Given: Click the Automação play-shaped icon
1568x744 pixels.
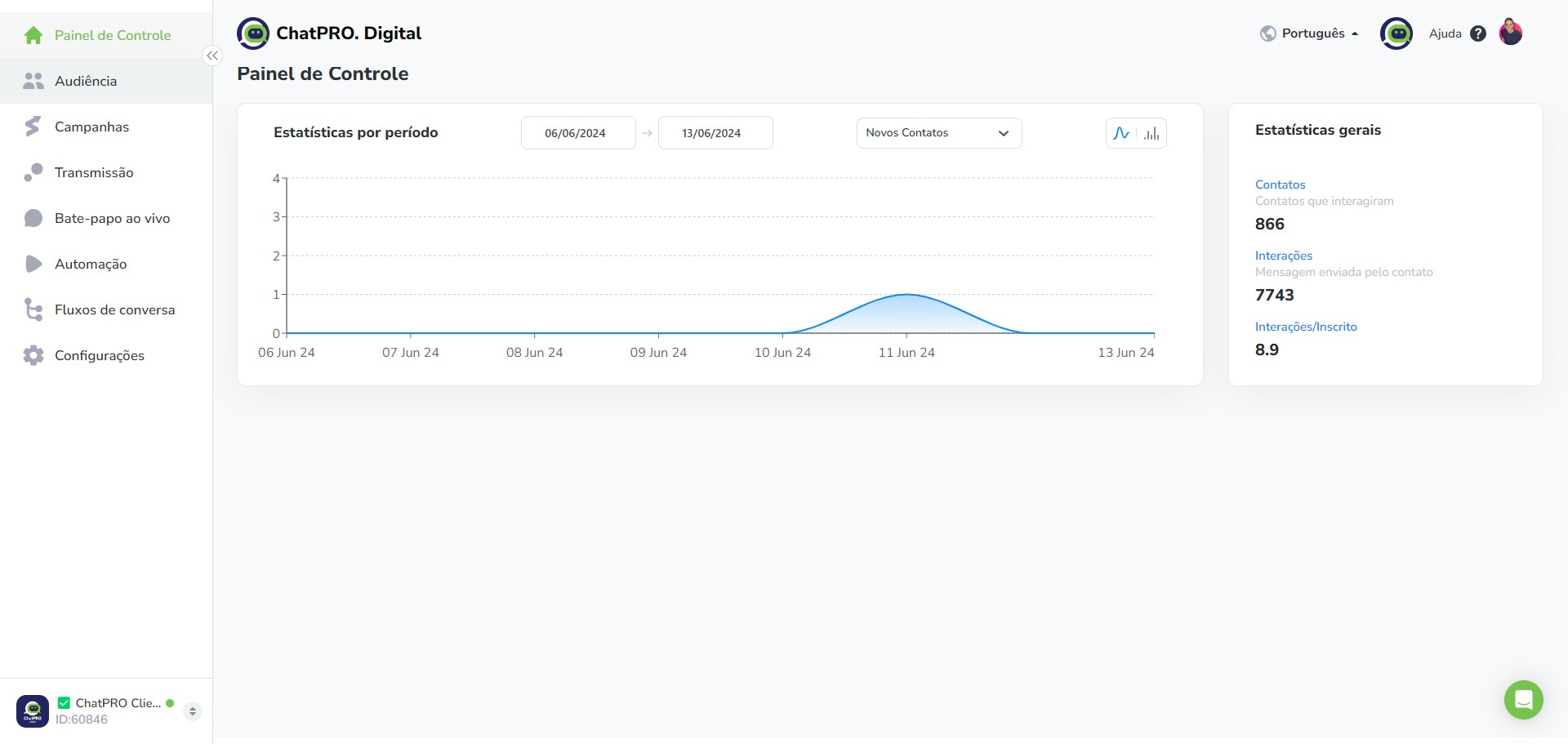Looking at the screenshot, I should coord(33,264).
